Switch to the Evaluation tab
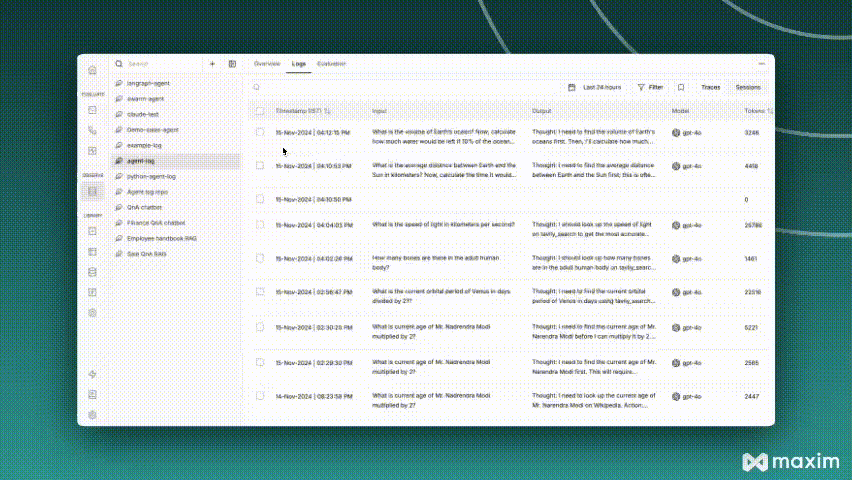This screenshot has height=480, width=852. click(331, 64)
